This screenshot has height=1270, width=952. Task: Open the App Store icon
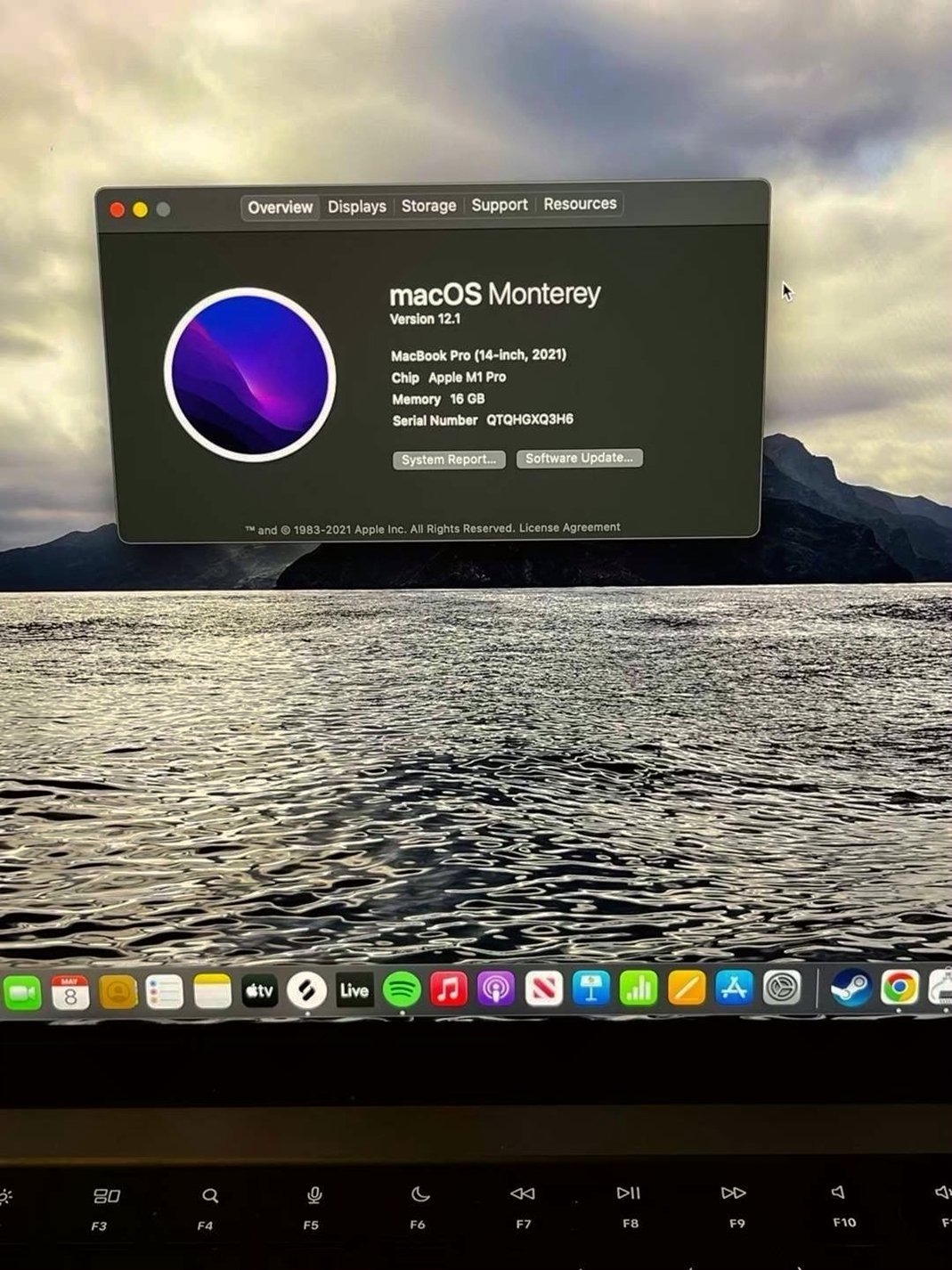tap(733, 988)
